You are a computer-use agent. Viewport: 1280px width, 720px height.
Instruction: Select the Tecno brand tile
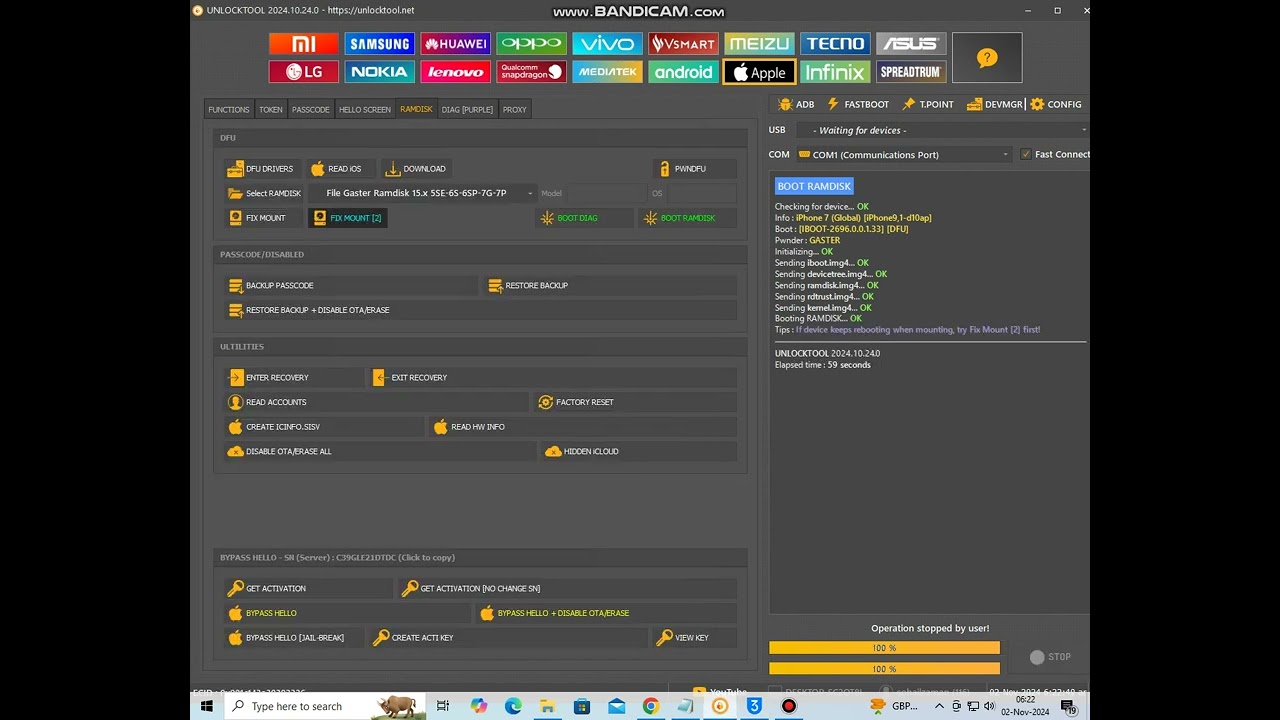click(835, 44)
